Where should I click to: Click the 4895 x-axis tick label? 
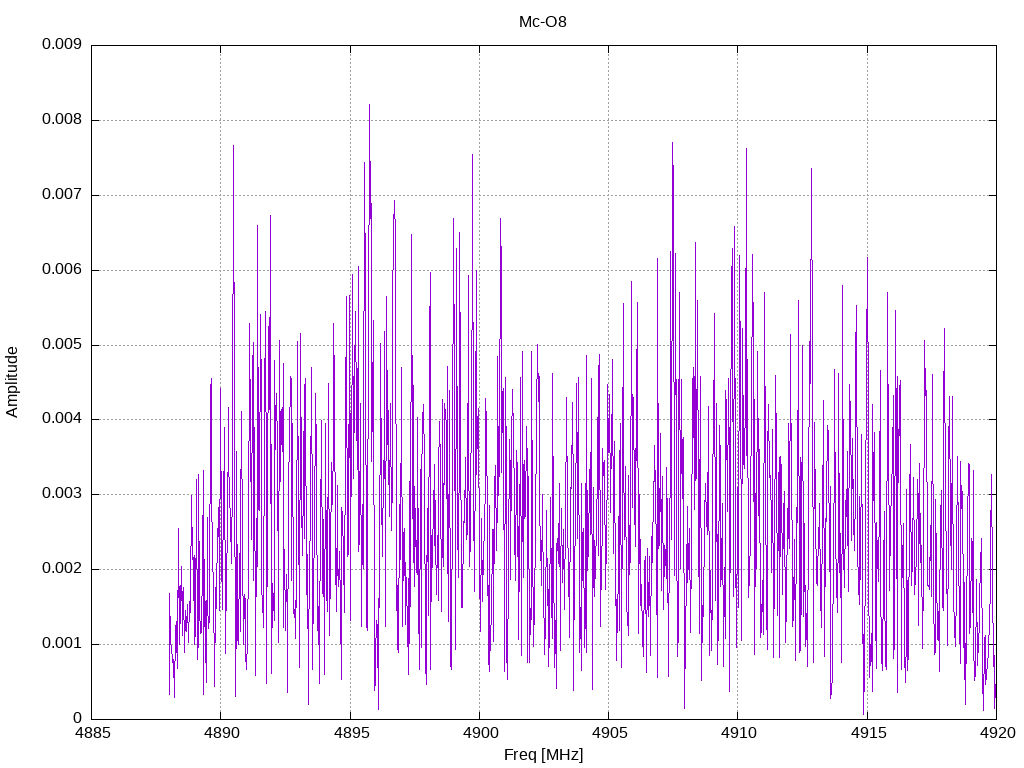coord(351,733)
